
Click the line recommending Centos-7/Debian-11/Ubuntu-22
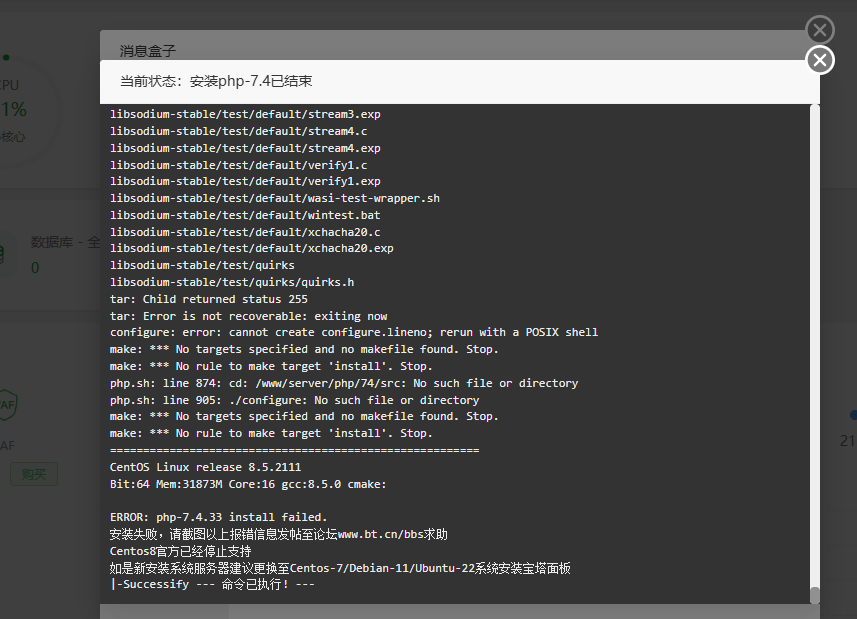[x=340, y=568]
